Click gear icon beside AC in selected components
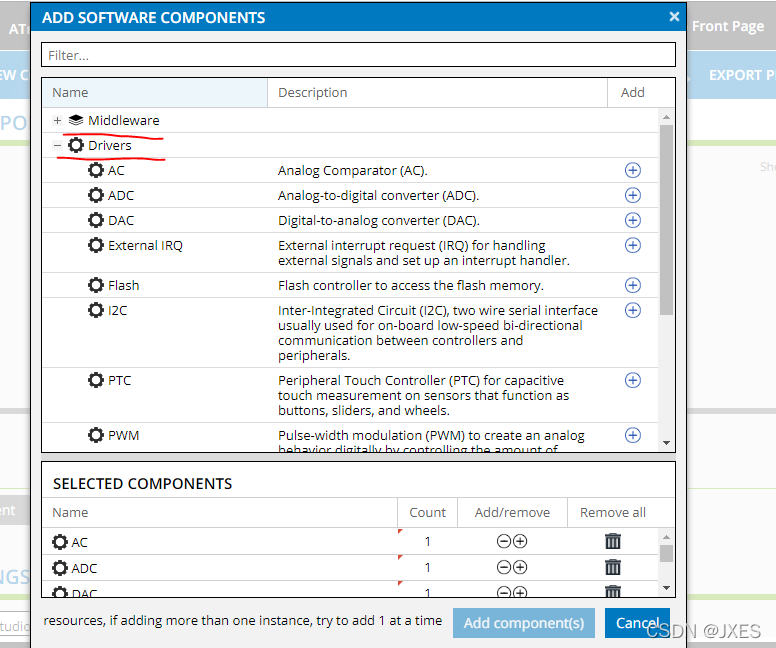 tap(60, 542)
